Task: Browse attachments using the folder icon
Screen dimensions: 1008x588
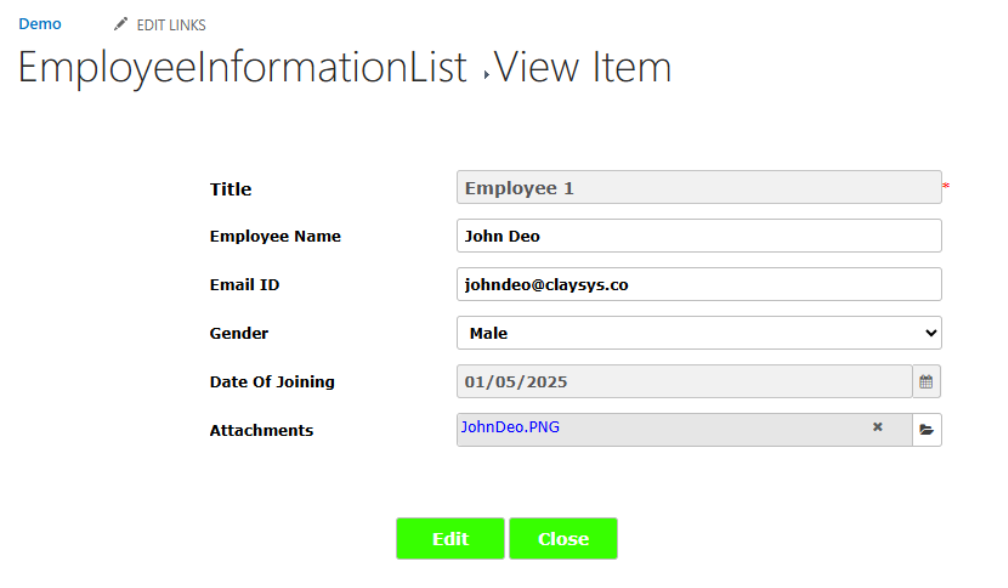Action: (926, 430)
